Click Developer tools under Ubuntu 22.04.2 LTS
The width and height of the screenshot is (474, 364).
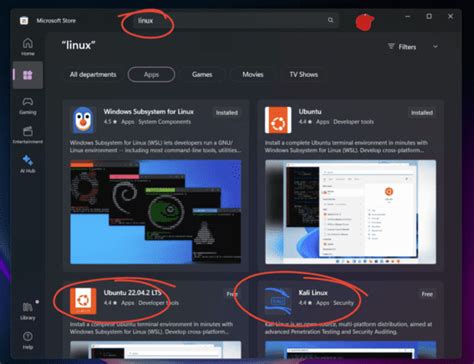pos(159,303)
